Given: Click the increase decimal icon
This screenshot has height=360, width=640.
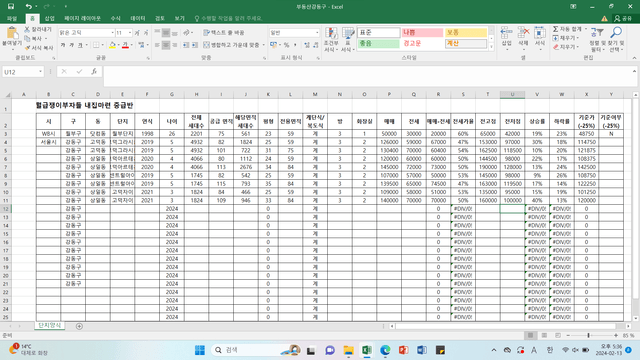Looking at the screenshot, I should pos(307,45).
